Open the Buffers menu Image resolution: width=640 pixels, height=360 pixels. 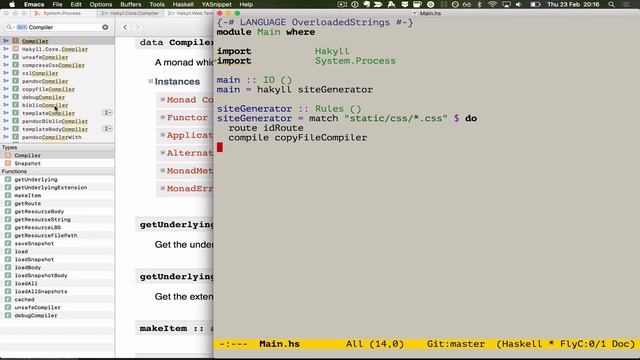coord(131,4)
